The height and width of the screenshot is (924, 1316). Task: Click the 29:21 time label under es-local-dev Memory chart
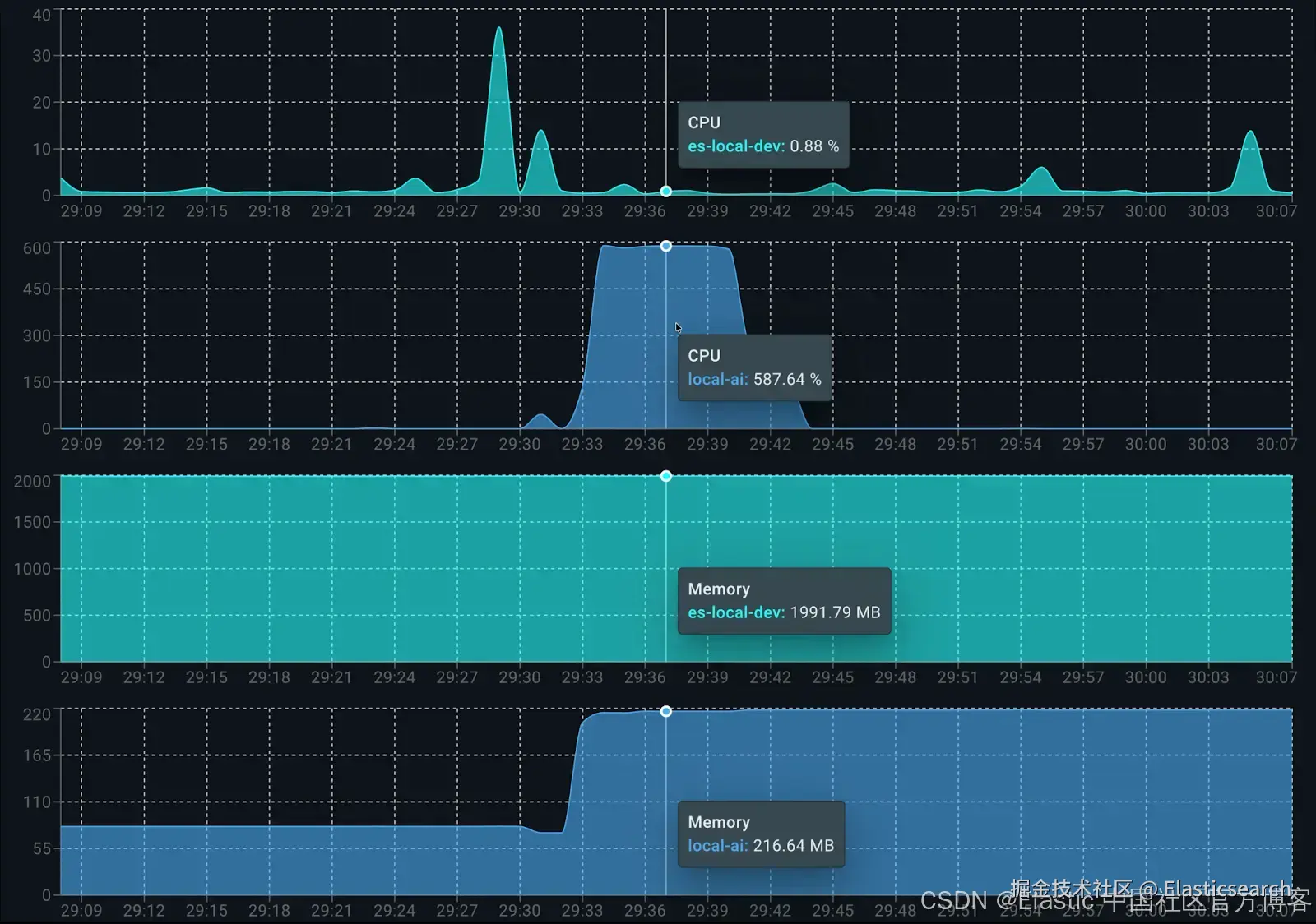point(331,677)
